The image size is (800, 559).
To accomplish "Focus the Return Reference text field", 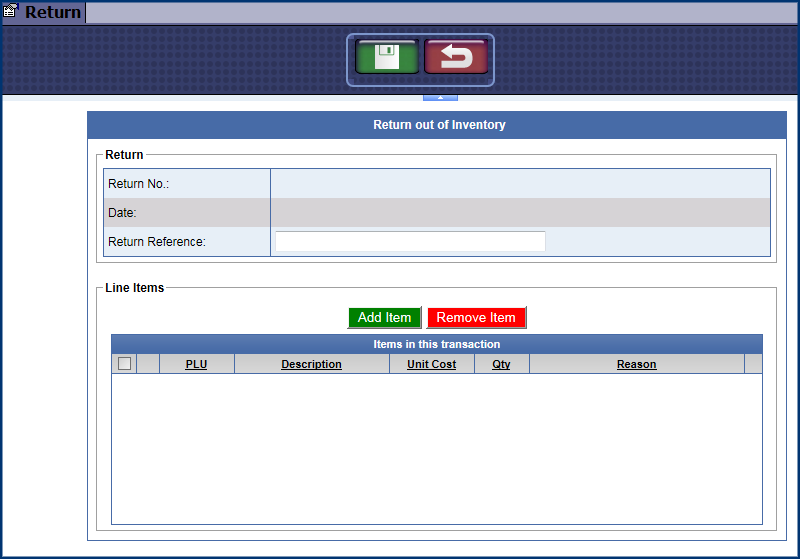I will click(410, 241).
